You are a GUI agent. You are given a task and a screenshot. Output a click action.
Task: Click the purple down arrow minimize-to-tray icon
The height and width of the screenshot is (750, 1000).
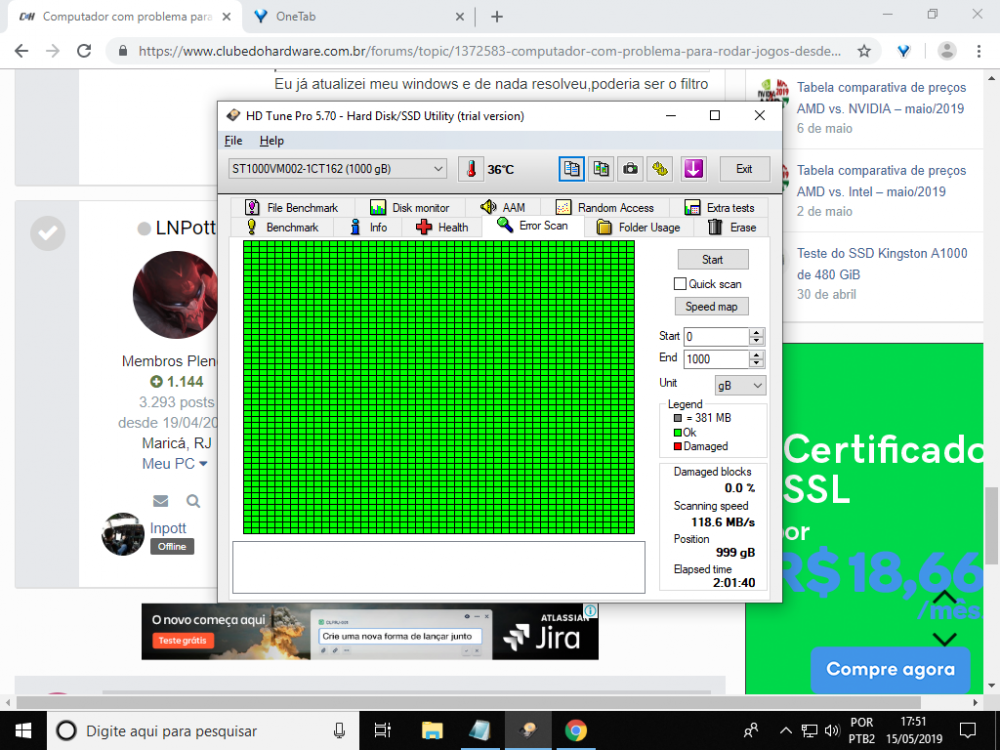[693, 169]
